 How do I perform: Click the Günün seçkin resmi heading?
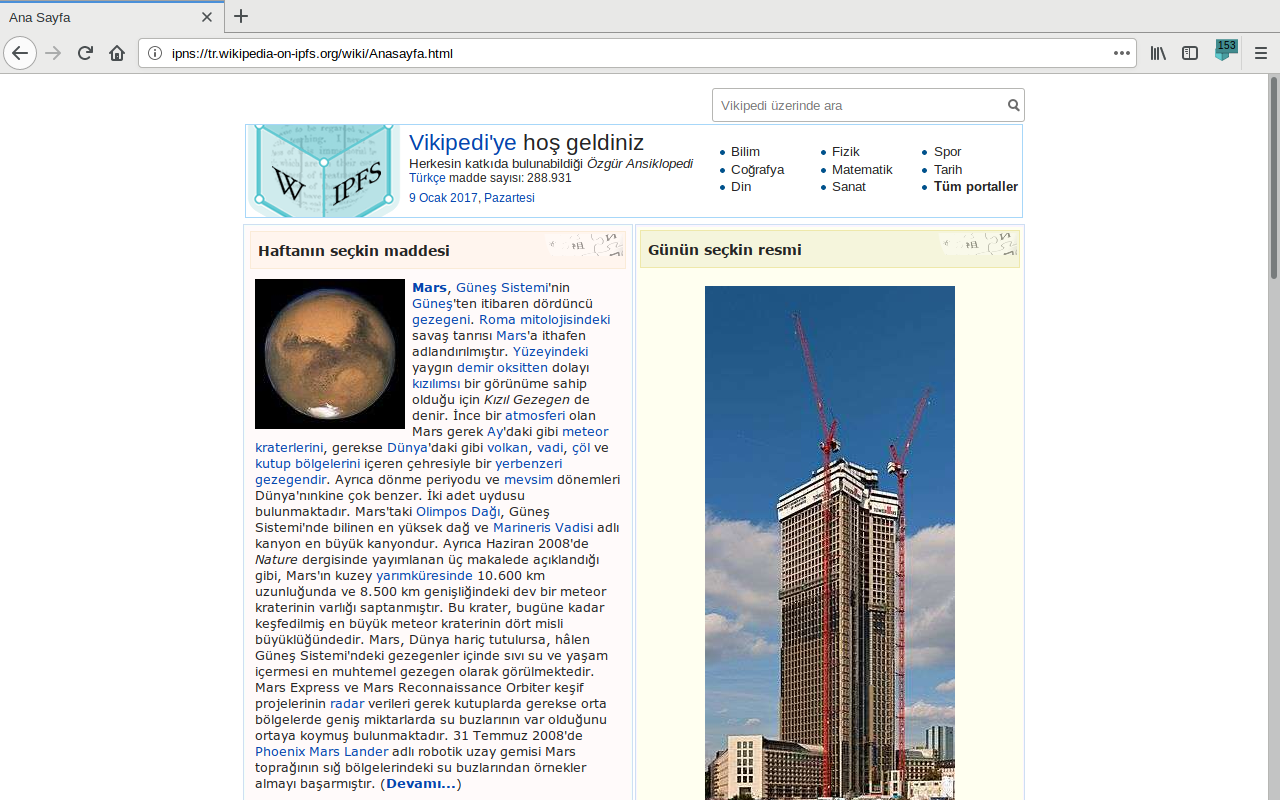(725, 250)
